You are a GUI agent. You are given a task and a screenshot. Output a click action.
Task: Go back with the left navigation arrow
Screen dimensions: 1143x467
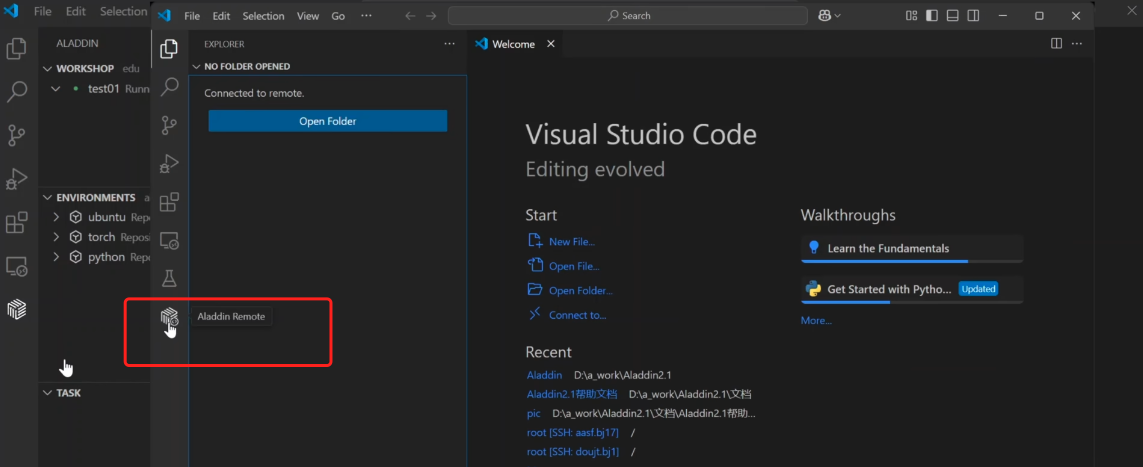(x=410, y=15)
